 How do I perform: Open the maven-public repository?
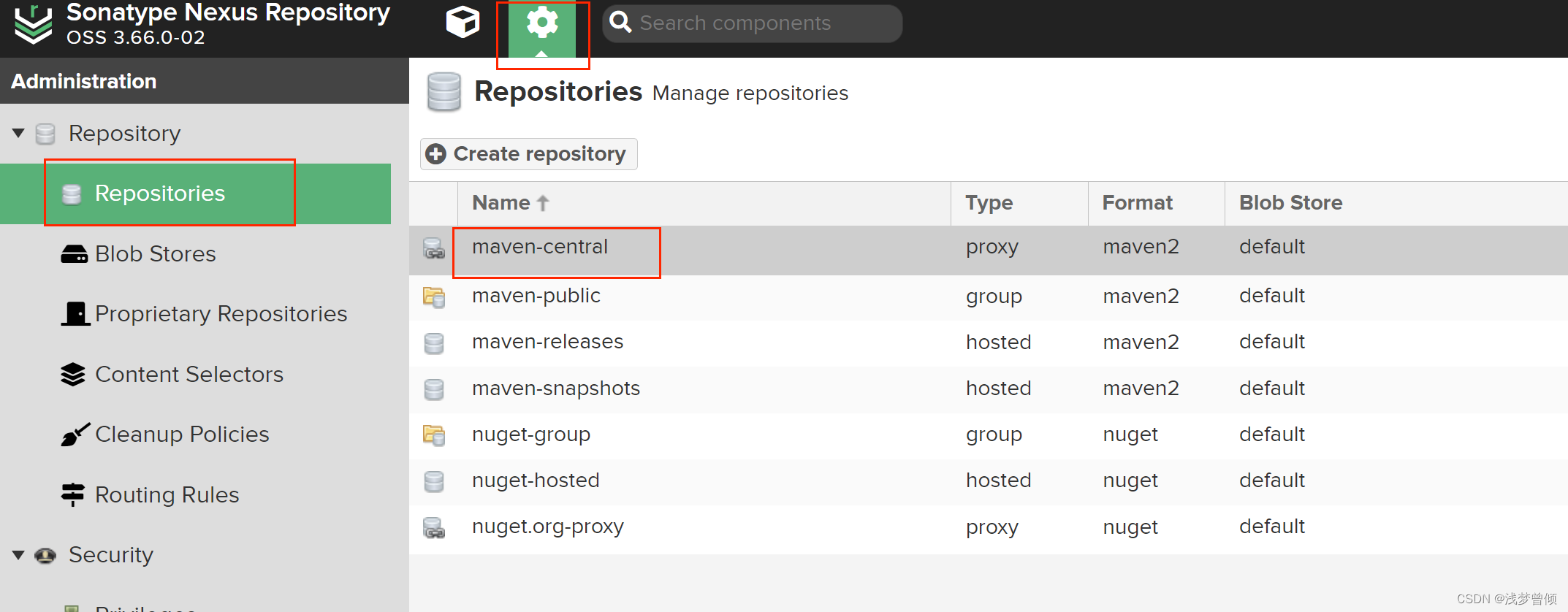coord(536,296)
